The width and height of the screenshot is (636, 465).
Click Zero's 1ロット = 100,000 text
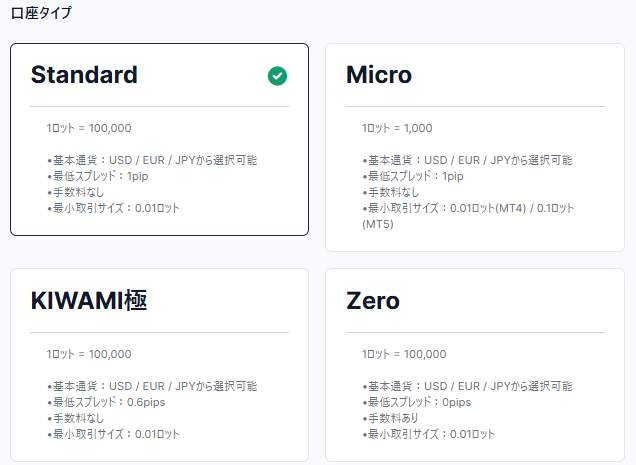pos(404,354)
